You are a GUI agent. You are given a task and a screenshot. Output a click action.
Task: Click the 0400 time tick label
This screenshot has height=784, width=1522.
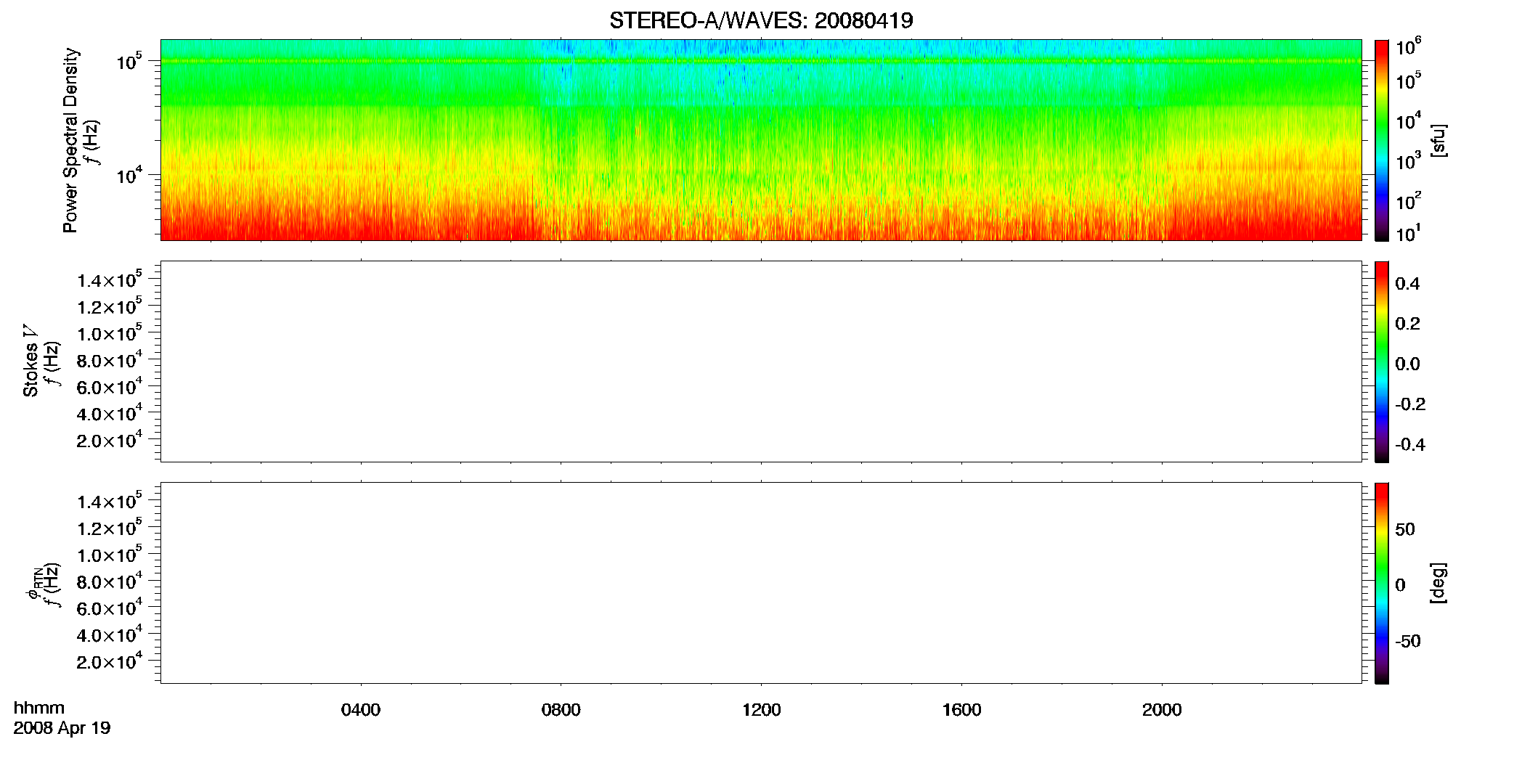click(x=361, y=710)
